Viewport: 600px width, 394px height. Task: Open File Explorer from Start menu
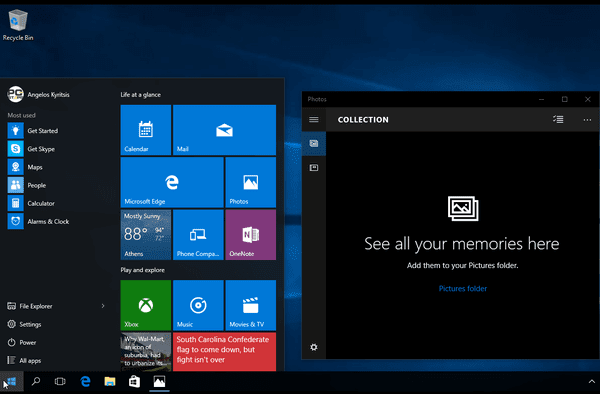30,306
